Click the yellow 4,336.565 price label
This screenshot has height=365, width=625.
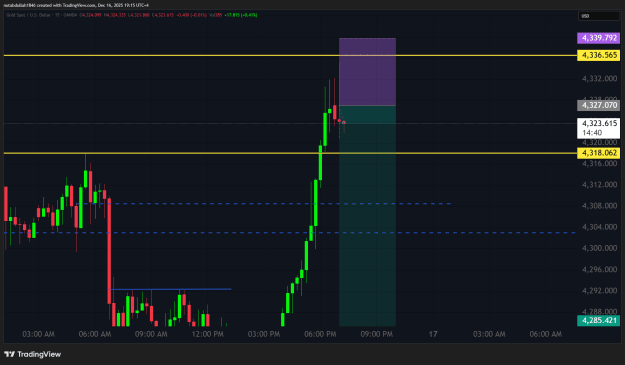coord(598,55)
